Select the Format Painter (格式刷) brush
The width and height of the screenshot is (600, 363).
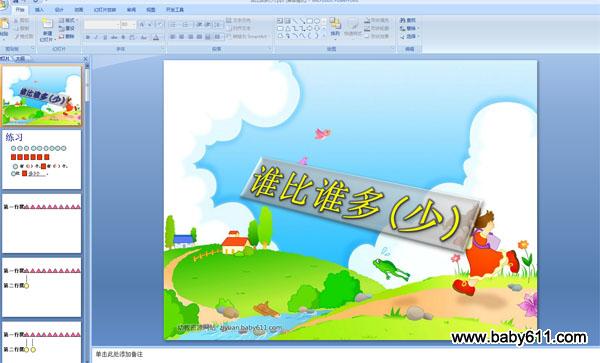(x=16, y=36)
